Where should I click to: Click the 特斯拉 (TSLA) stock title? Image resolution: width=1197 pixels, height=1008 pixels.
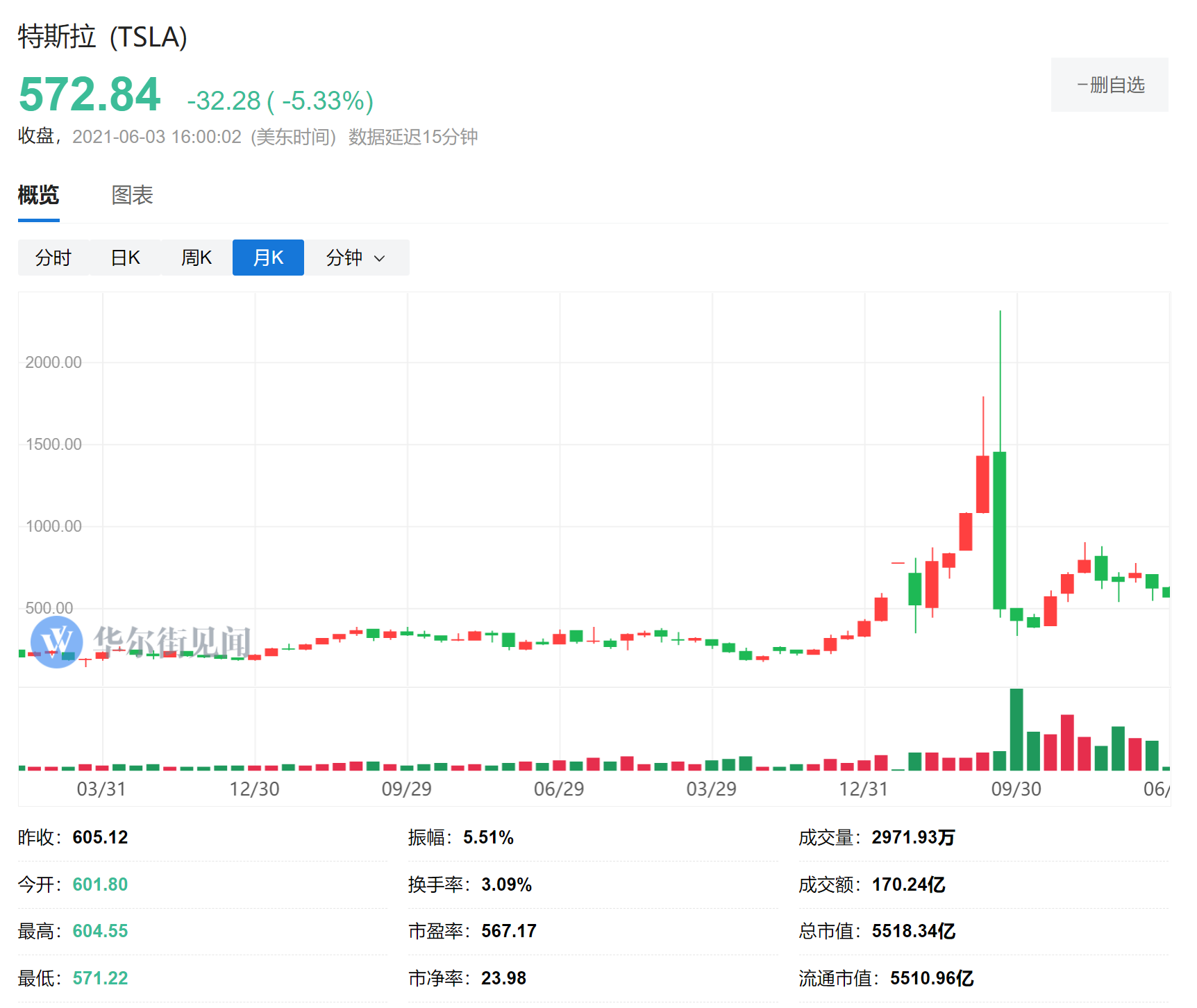point(103,37)
